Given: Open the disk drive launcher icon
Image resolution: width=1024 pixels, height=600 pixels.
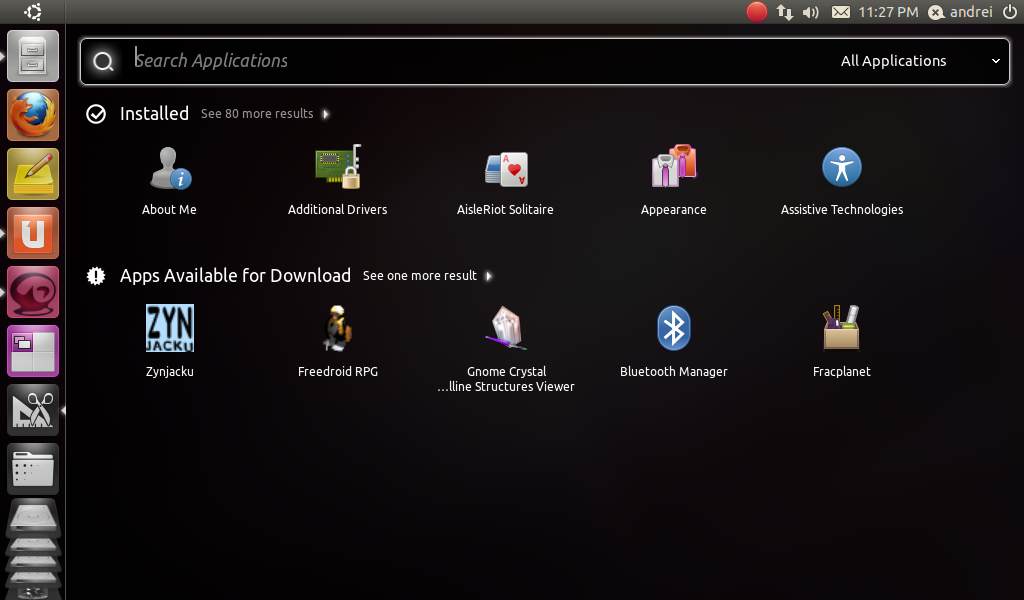Looking at the screenshot, I should [33, 519].
